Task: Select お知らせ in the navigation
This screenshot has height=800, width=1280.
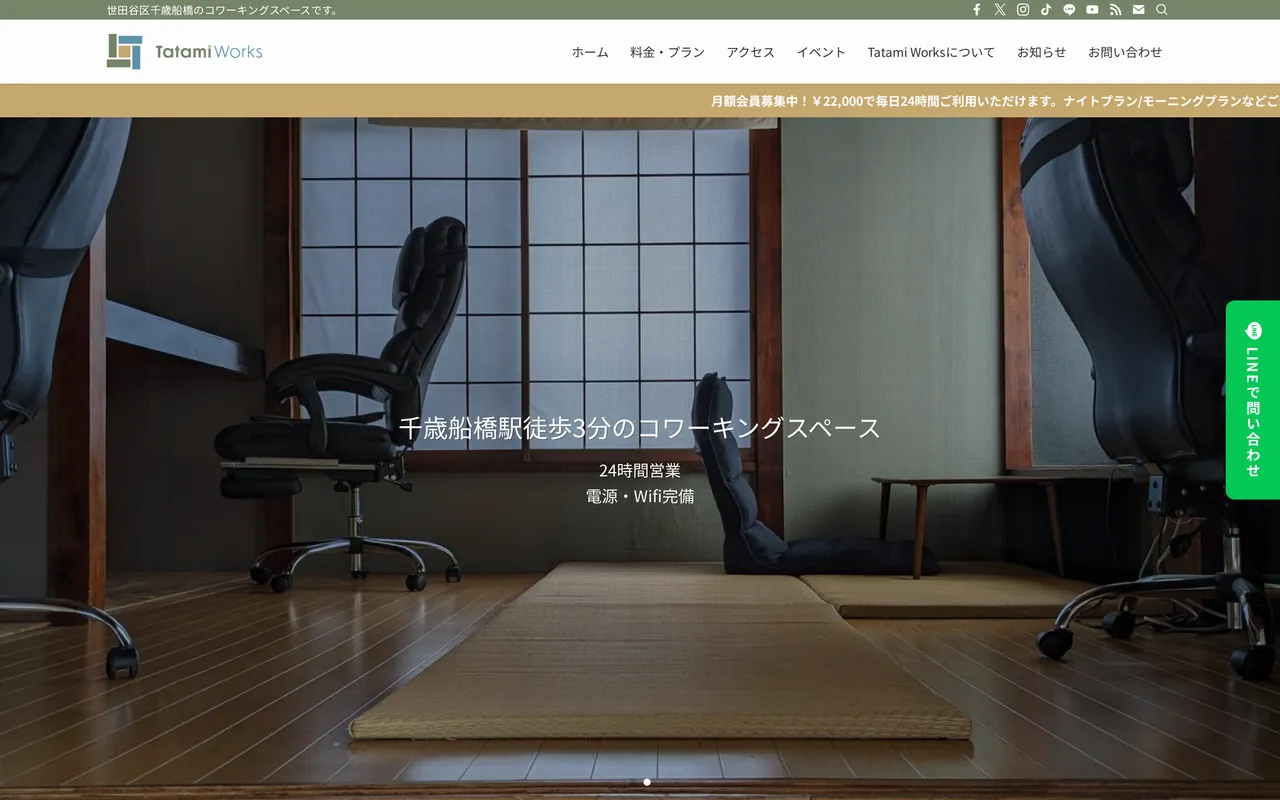Action: click(1041, 52)
